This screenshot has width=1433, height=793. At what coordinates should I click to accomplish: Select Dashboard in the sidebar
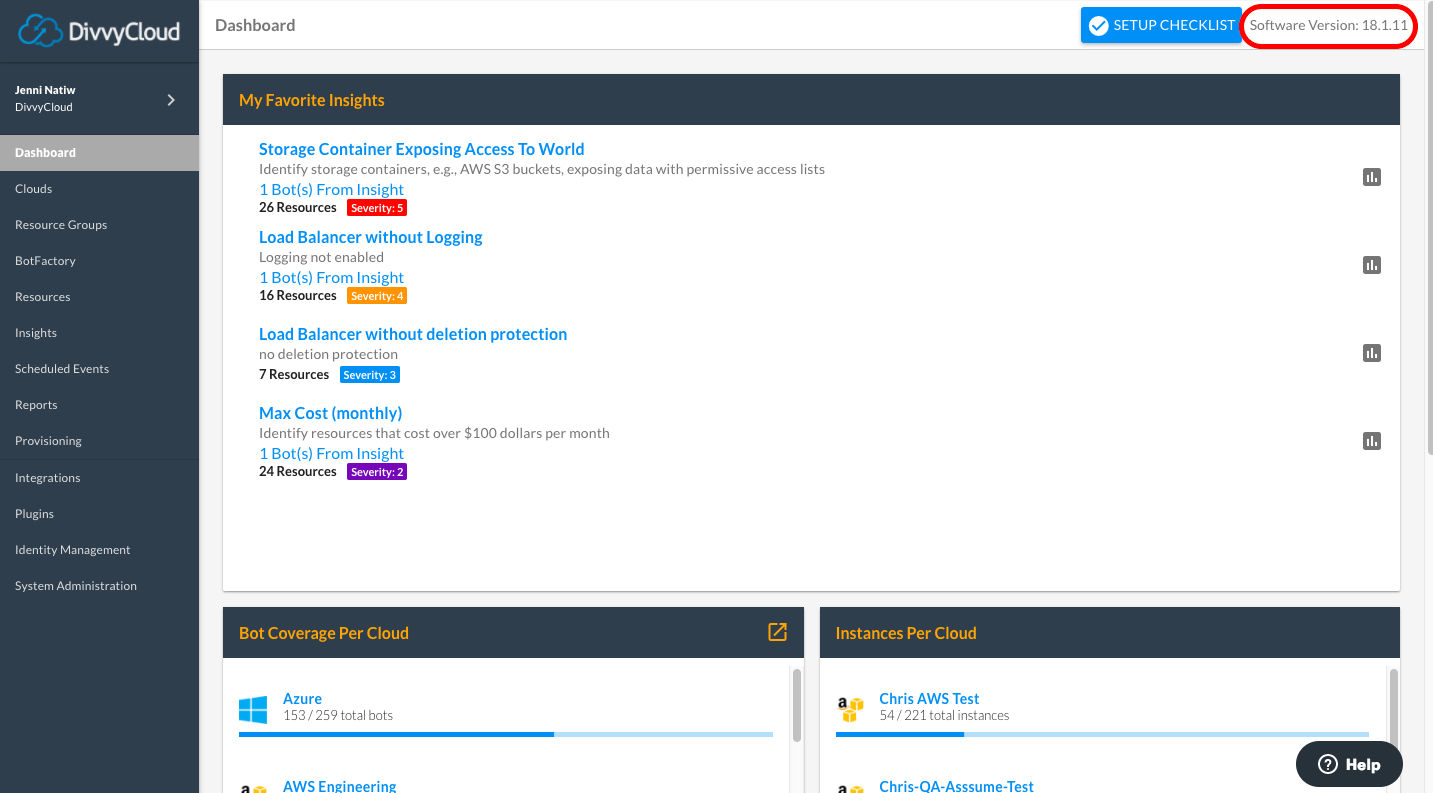point(99,153)
